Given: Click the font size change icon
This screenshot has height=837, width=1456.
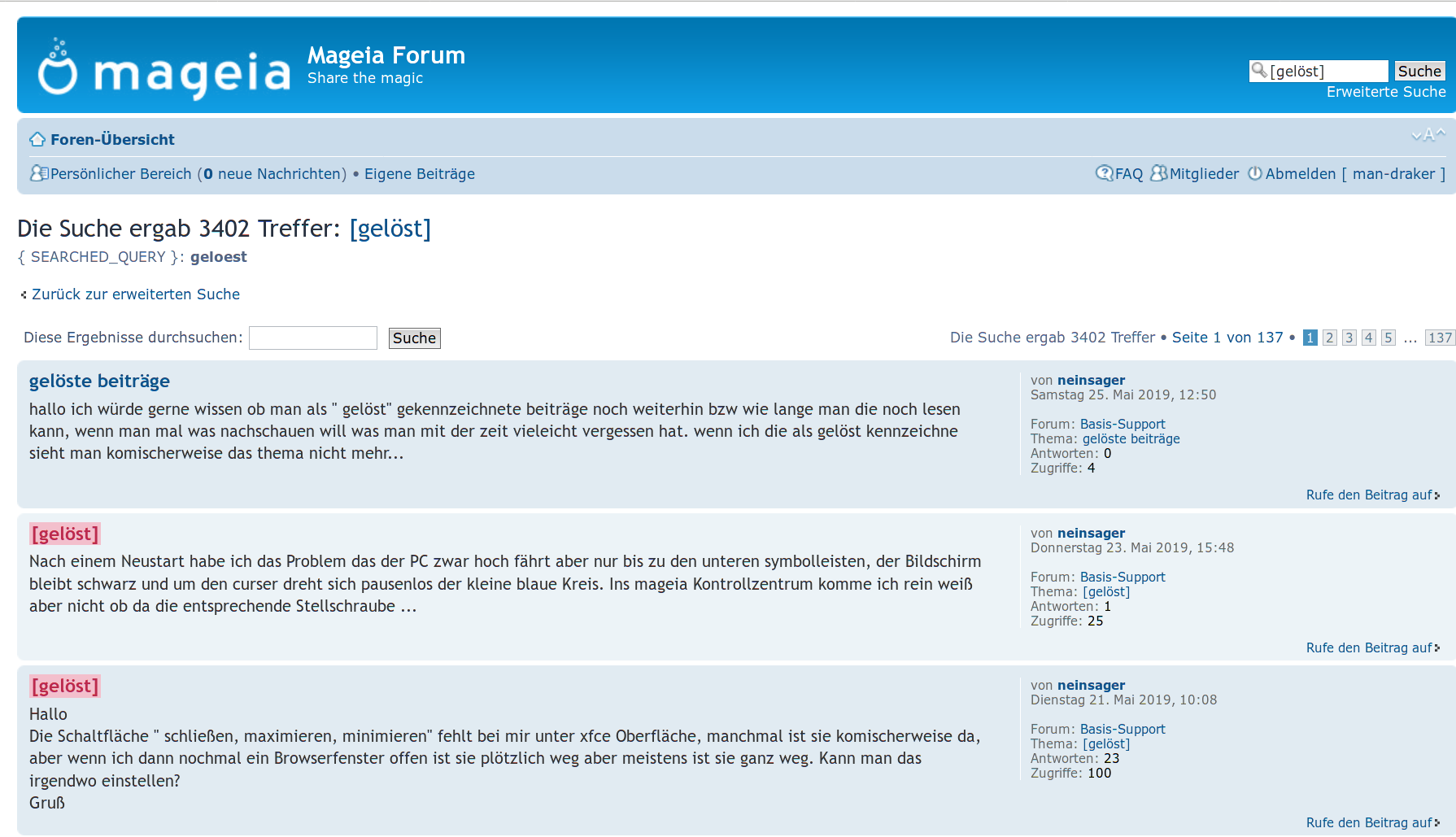Looking at the screenshot, I should point(1428,134).
